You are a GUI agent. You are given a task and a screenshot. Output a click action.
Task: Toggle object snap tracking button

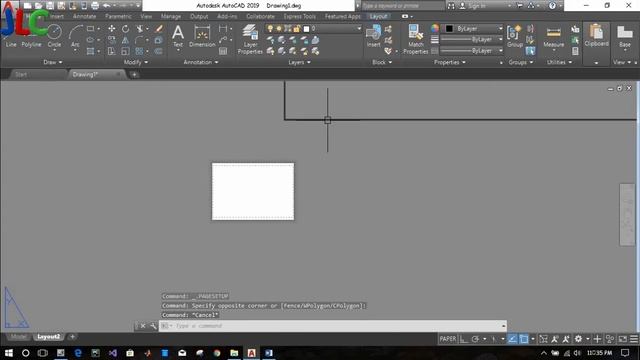512,339
